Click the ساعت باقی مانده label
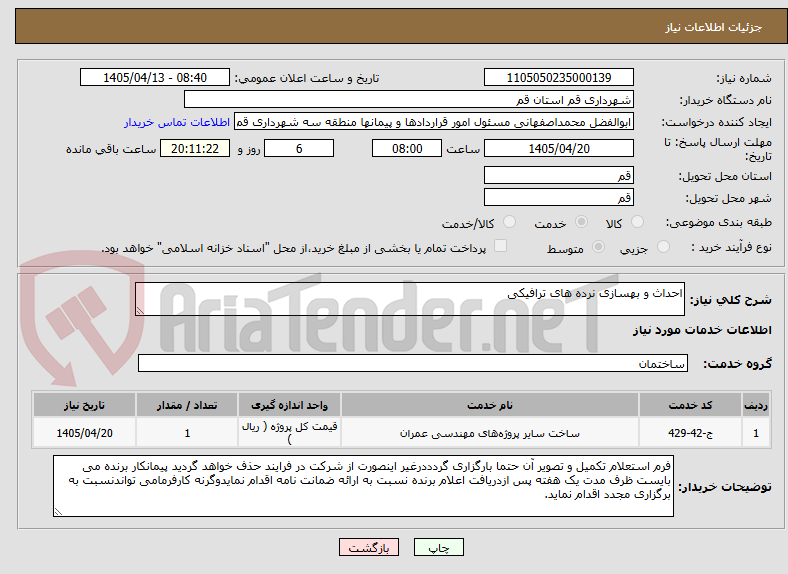The height and width of the screenshot is (574, 788). [x=111, y=149]
